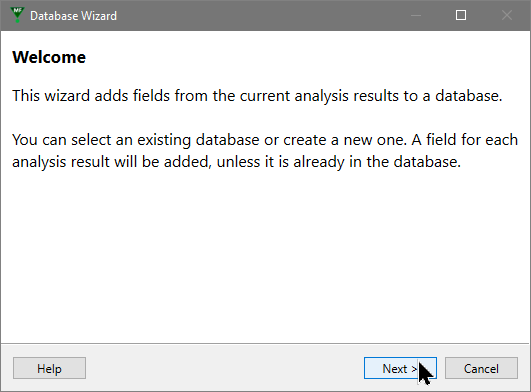Click the line starting 'You can select'
The height and width of the screenshot is (392, 531).
[265, 140]
